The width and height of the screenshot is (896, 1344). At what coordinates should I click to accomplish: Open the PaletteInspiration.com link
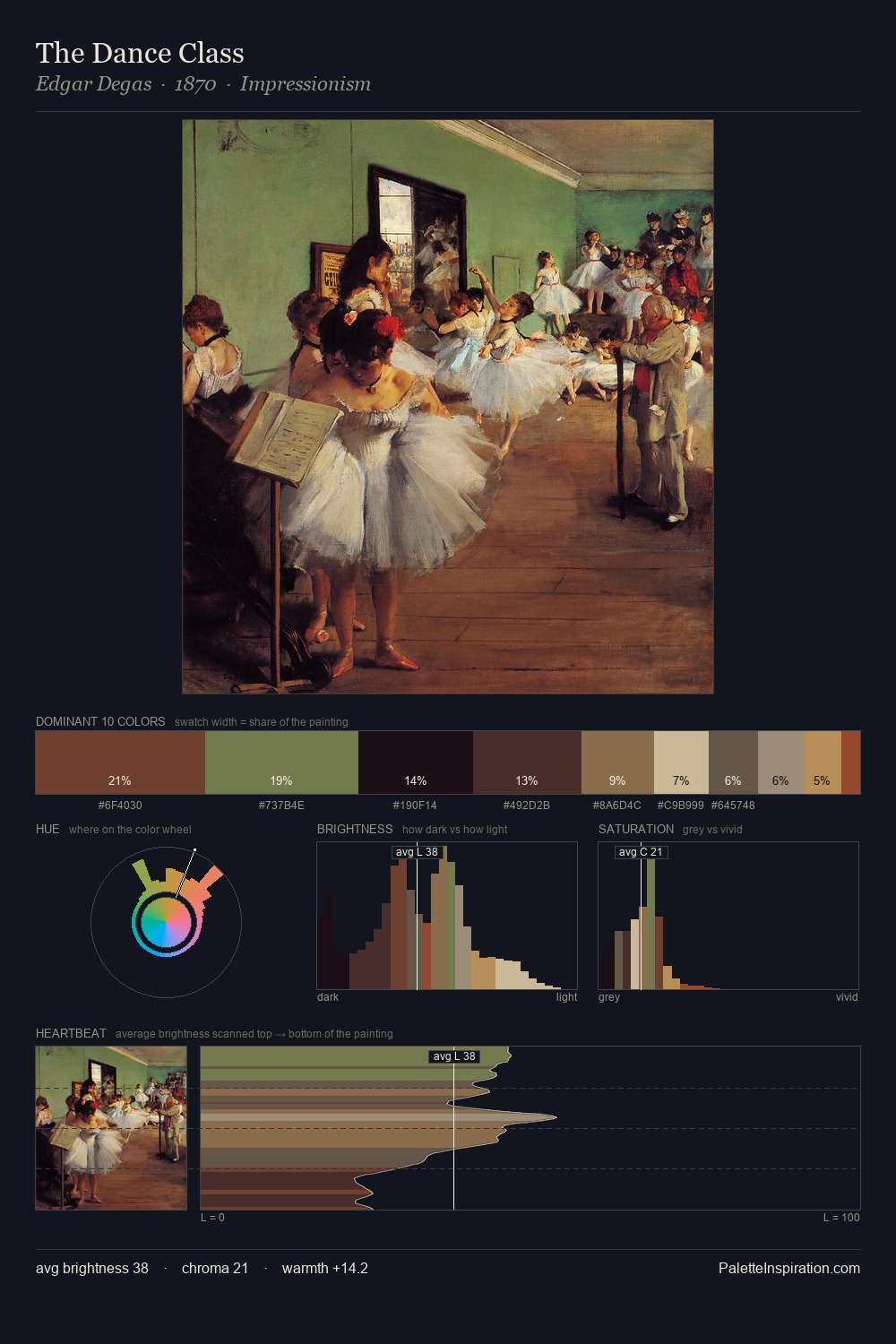pos(789,1268)
